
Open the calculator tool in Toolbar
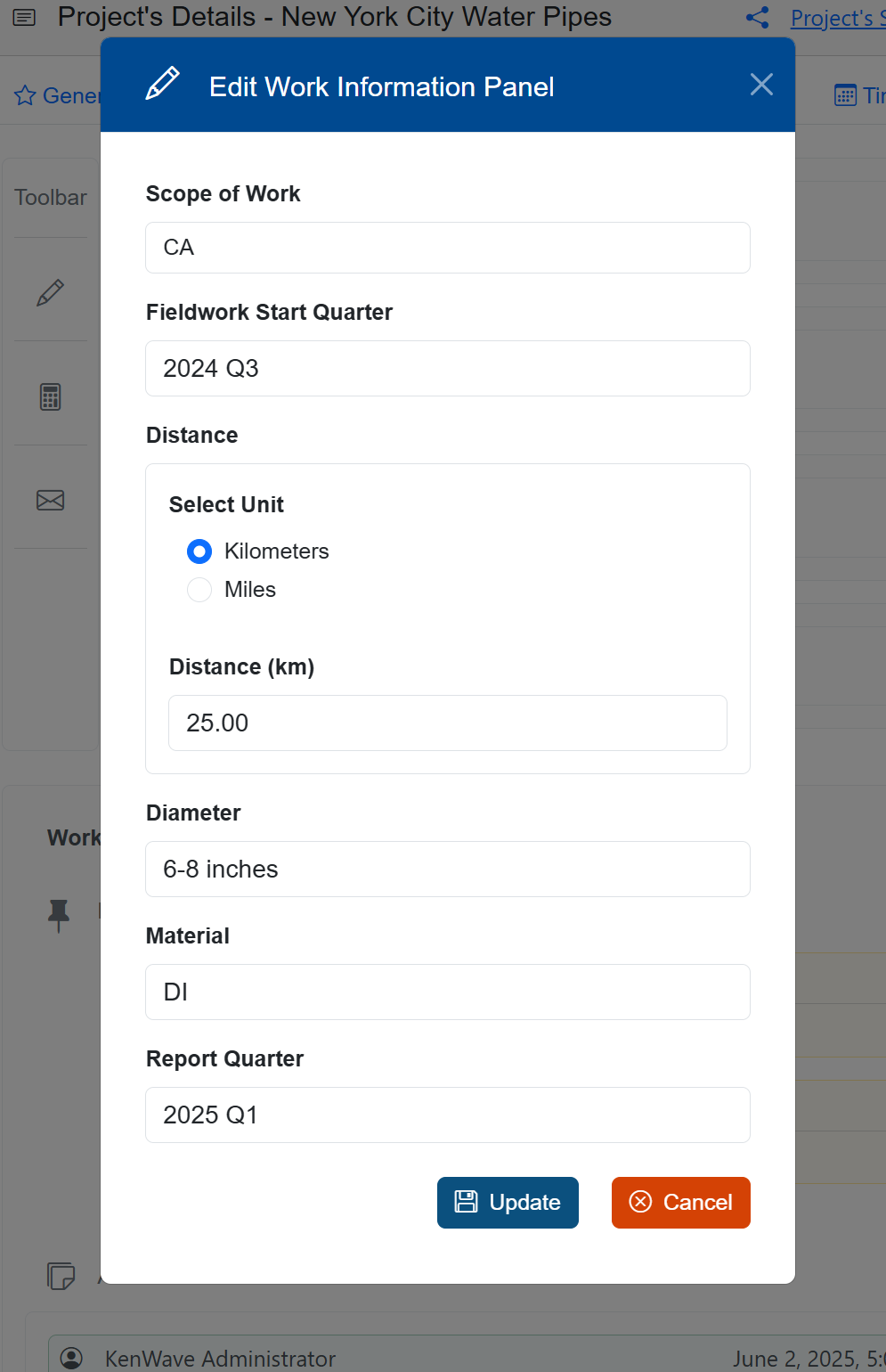[x=50, y=396]
